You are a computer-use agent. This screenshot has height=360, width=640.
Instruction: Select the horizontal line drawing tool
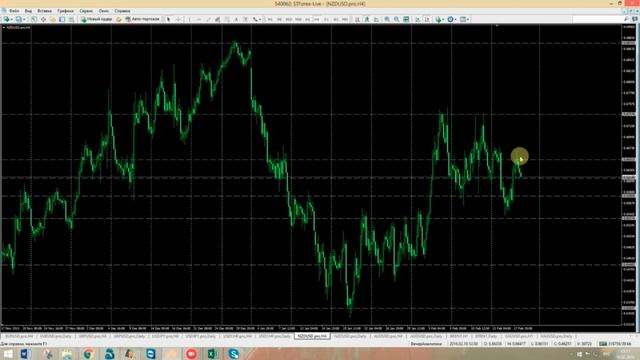coord(199,19)
